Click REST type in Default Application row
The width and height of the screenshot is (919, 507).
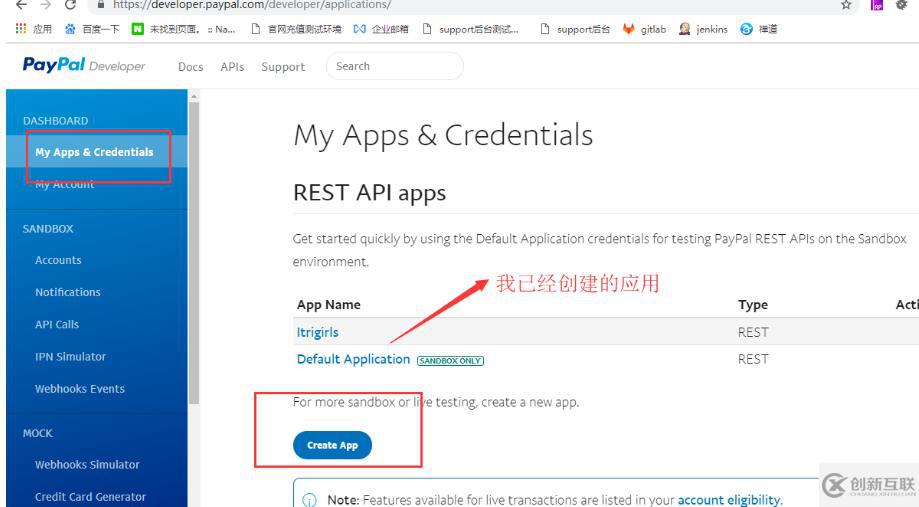pyautogui.click(x=753, y=359)
